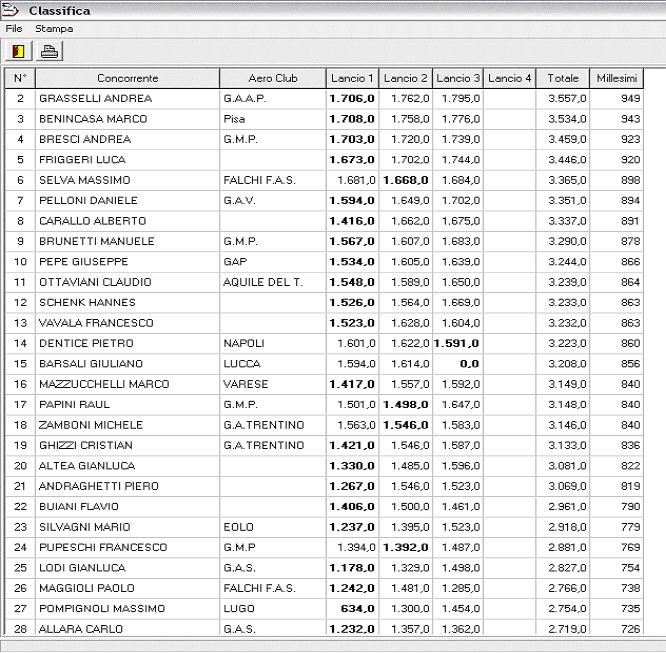Click the Concorrente column header
This screenshot has width=666, height=653.
click(127, 78)
